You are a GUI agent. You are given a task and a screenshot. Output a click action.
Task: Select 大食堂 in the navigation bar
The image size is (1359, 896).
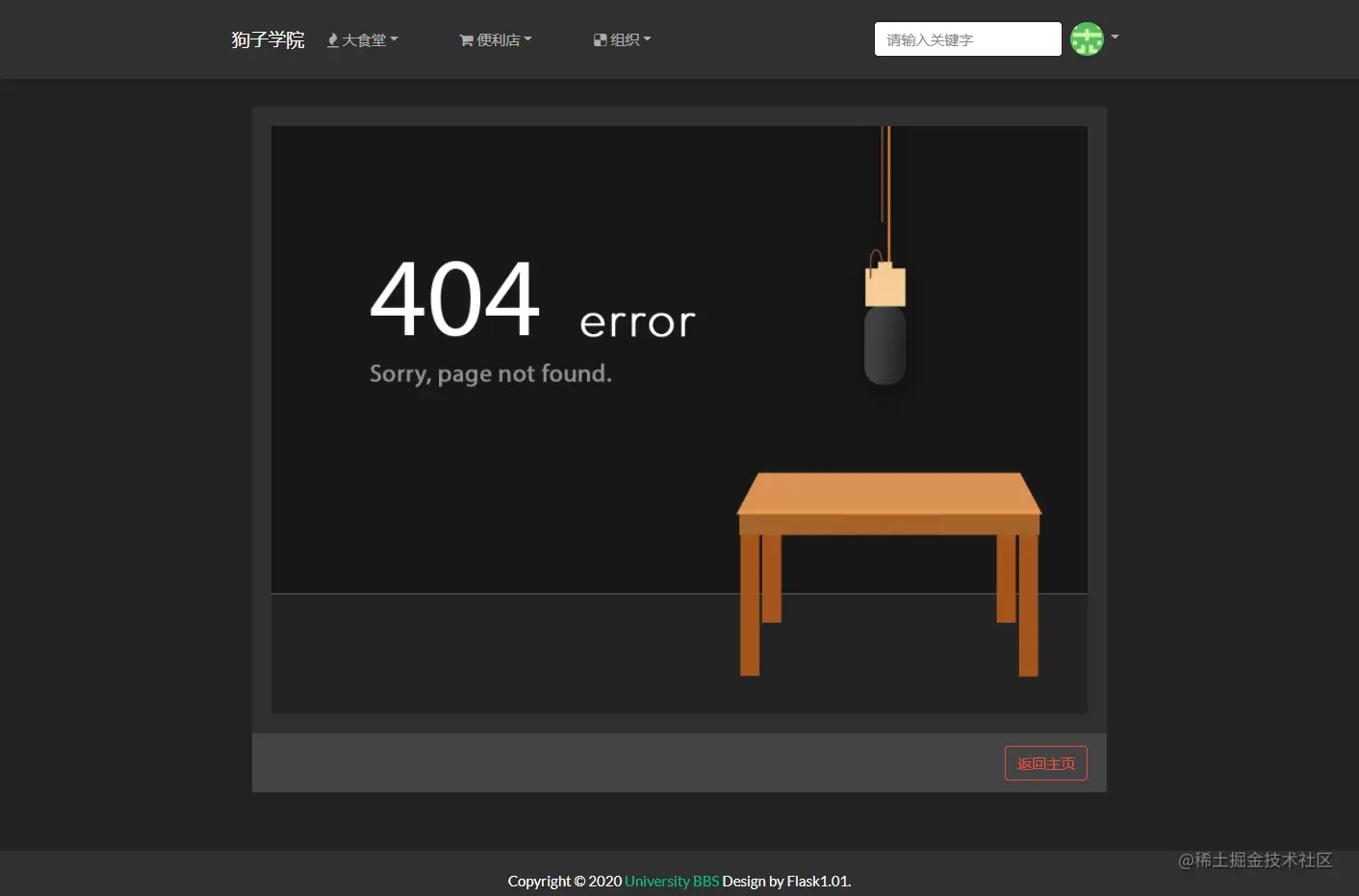point(365,39)
